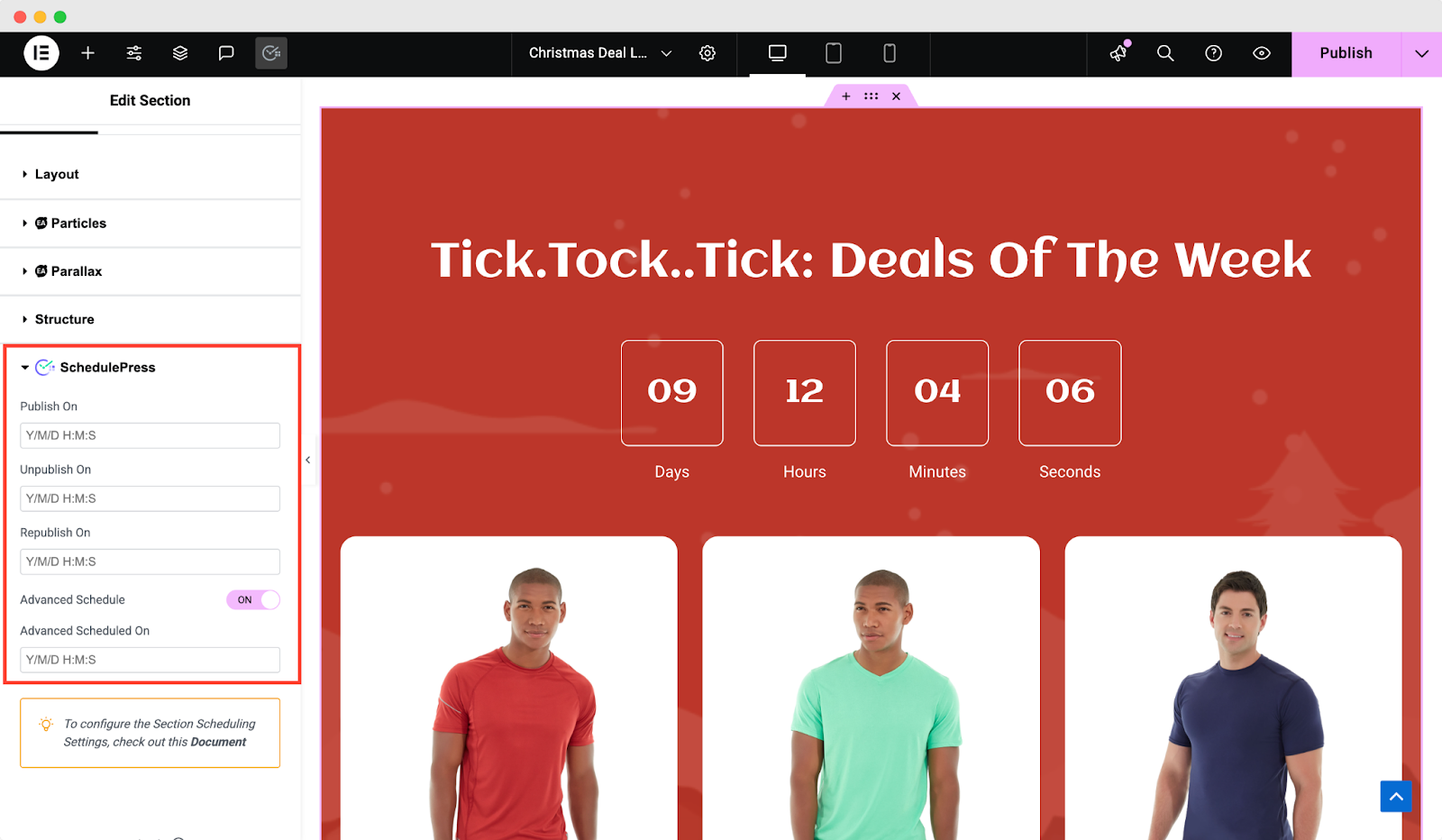Toggle Advanced Schedule switch off
This screenshot has height=840, width=1442.
point(253,599)
